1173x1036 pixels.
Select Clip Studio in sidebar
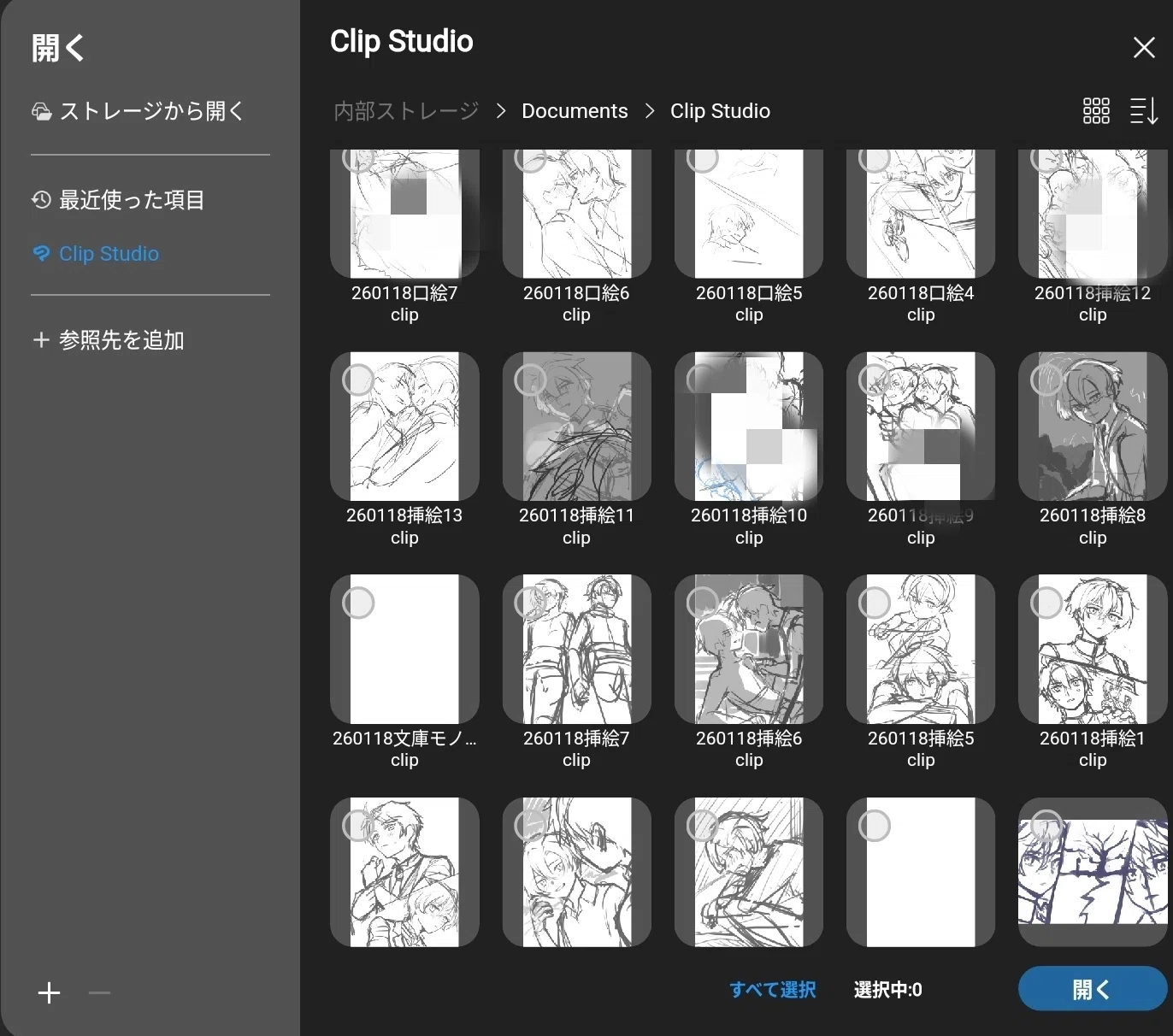click(x=95, y=254)
